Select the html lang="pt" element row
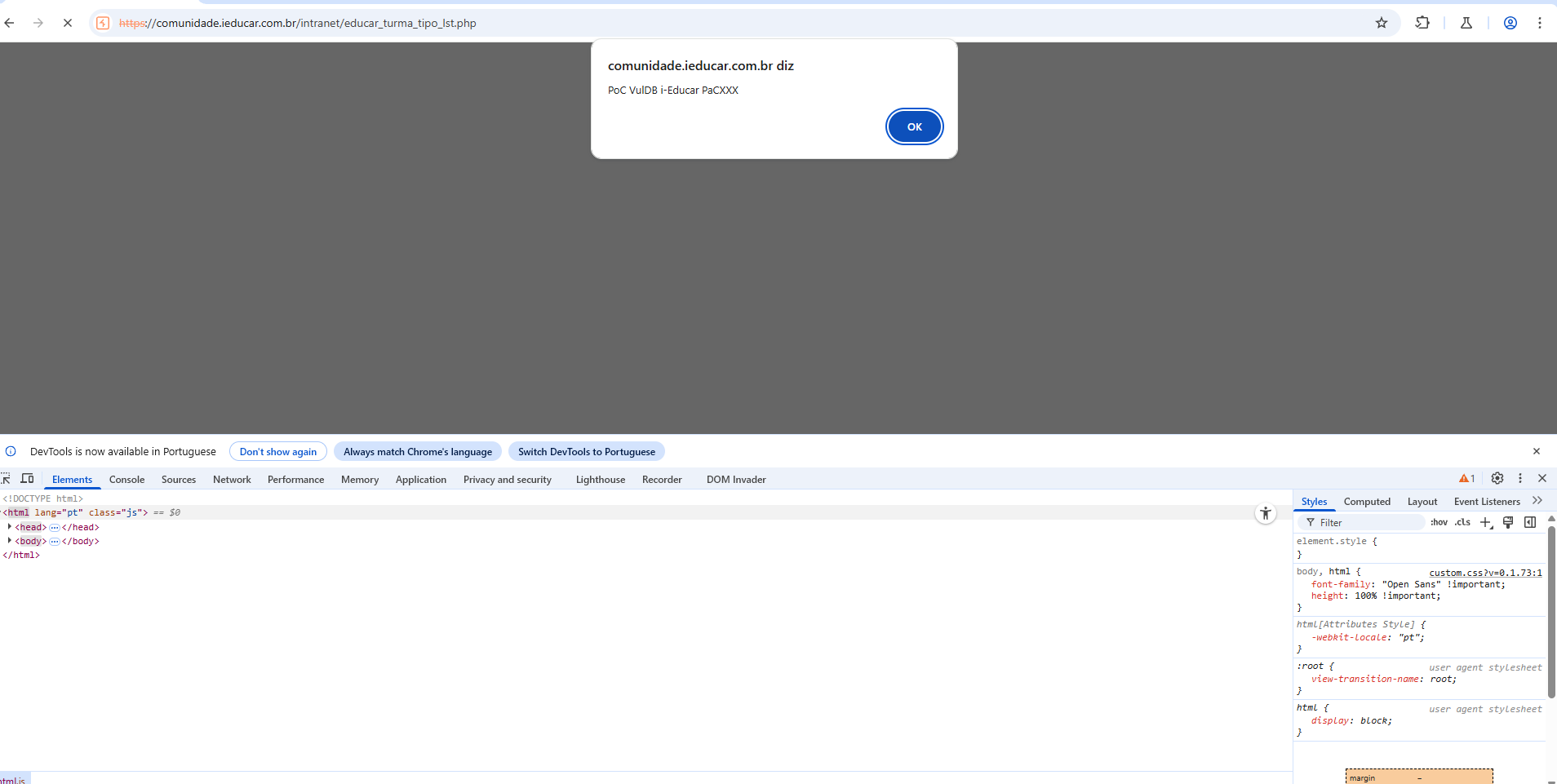Viewport: 1557px width, 784px height. pyautogui.click(x=645, y=512)
